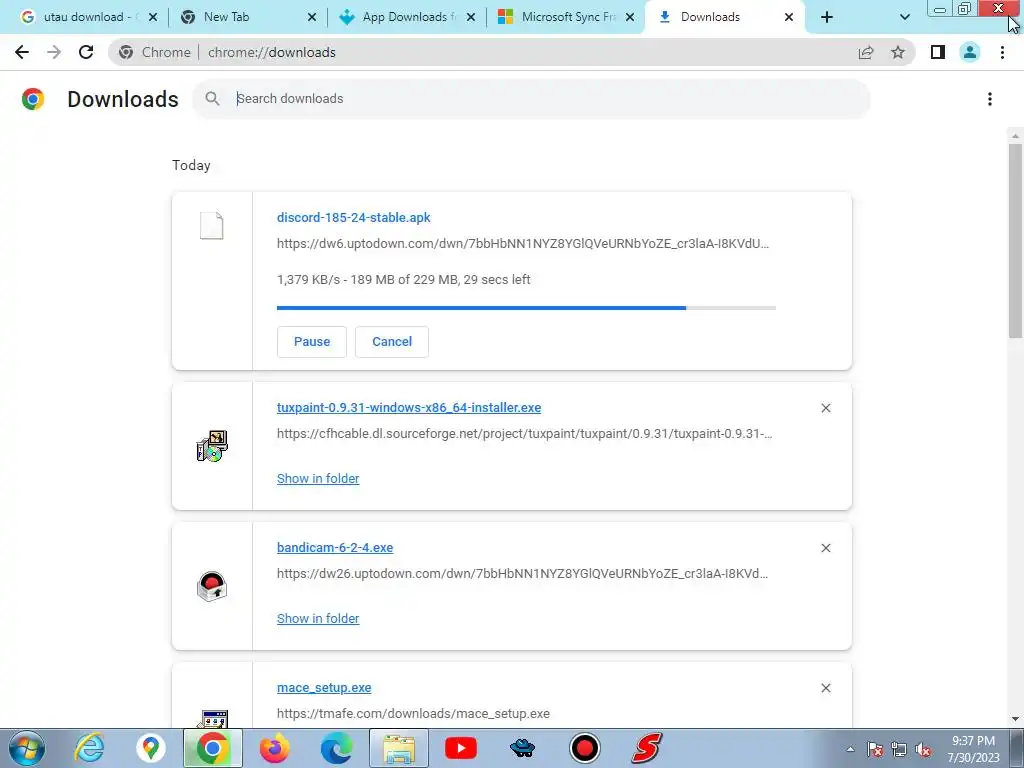1024x768 pixels.
Task: Click the tmafe.com mace_setup URL text
Action: coord(413,714)
